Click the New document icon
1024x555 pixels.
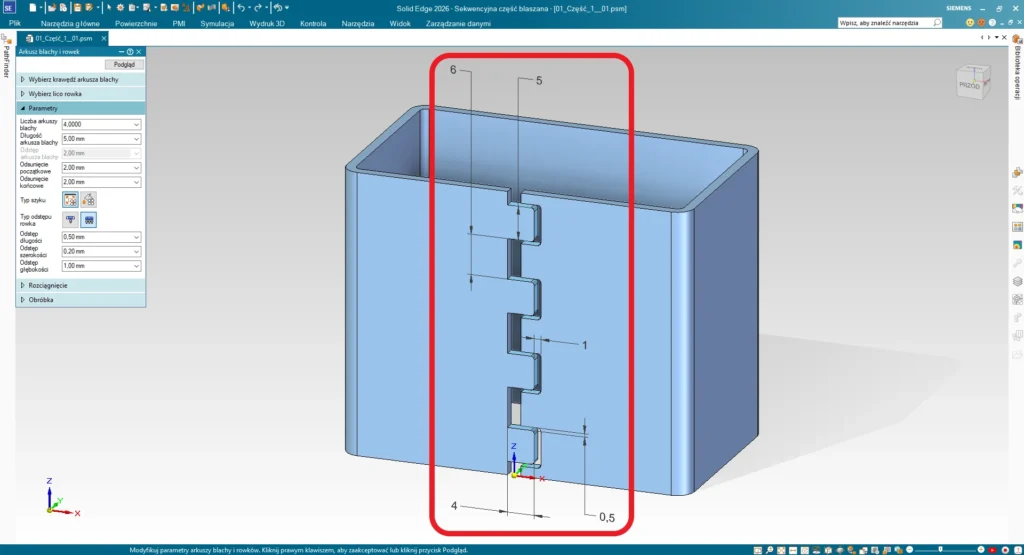(33, 8)
